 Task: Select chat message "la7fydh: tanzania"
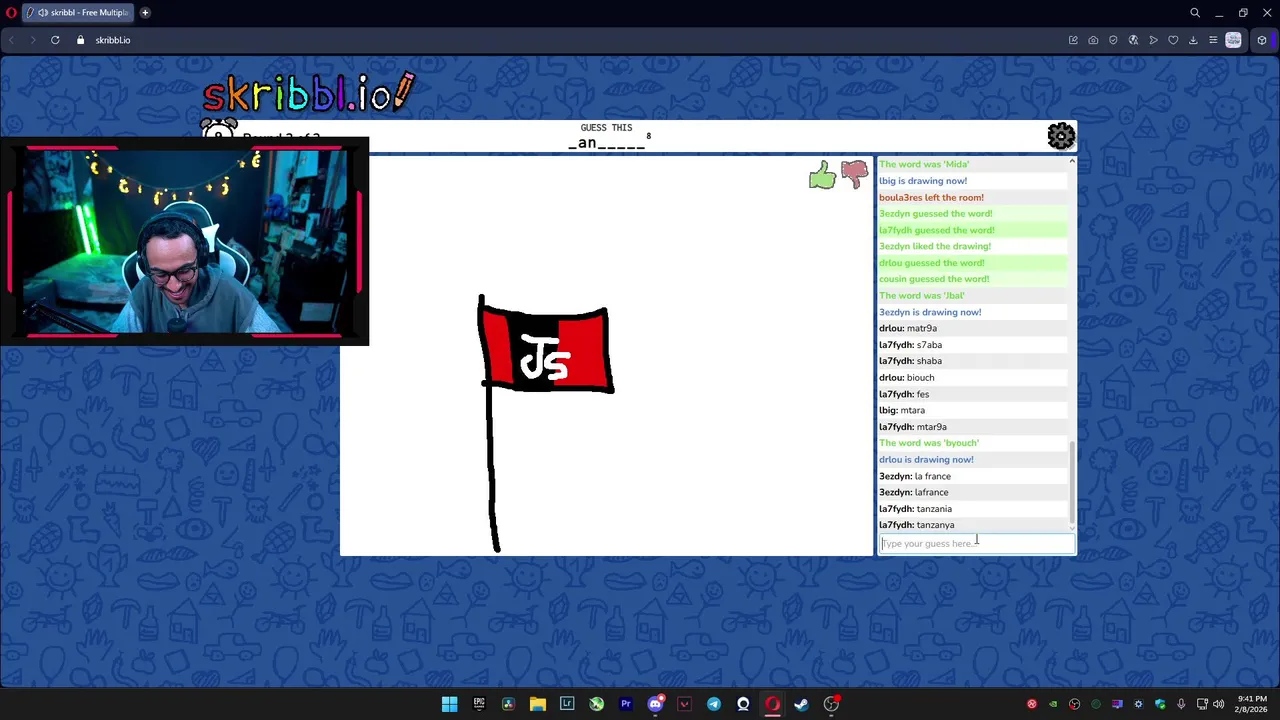click(915, 509)
